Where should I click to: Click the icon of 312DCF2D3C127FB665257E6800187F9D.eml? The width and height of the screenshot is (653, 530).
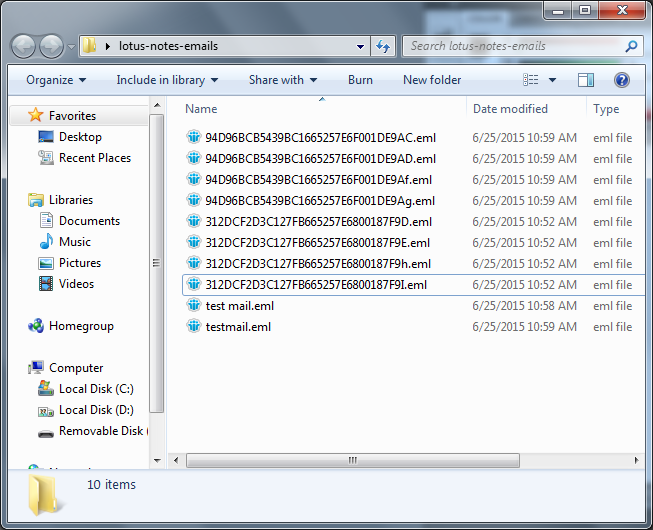point(193,221)
